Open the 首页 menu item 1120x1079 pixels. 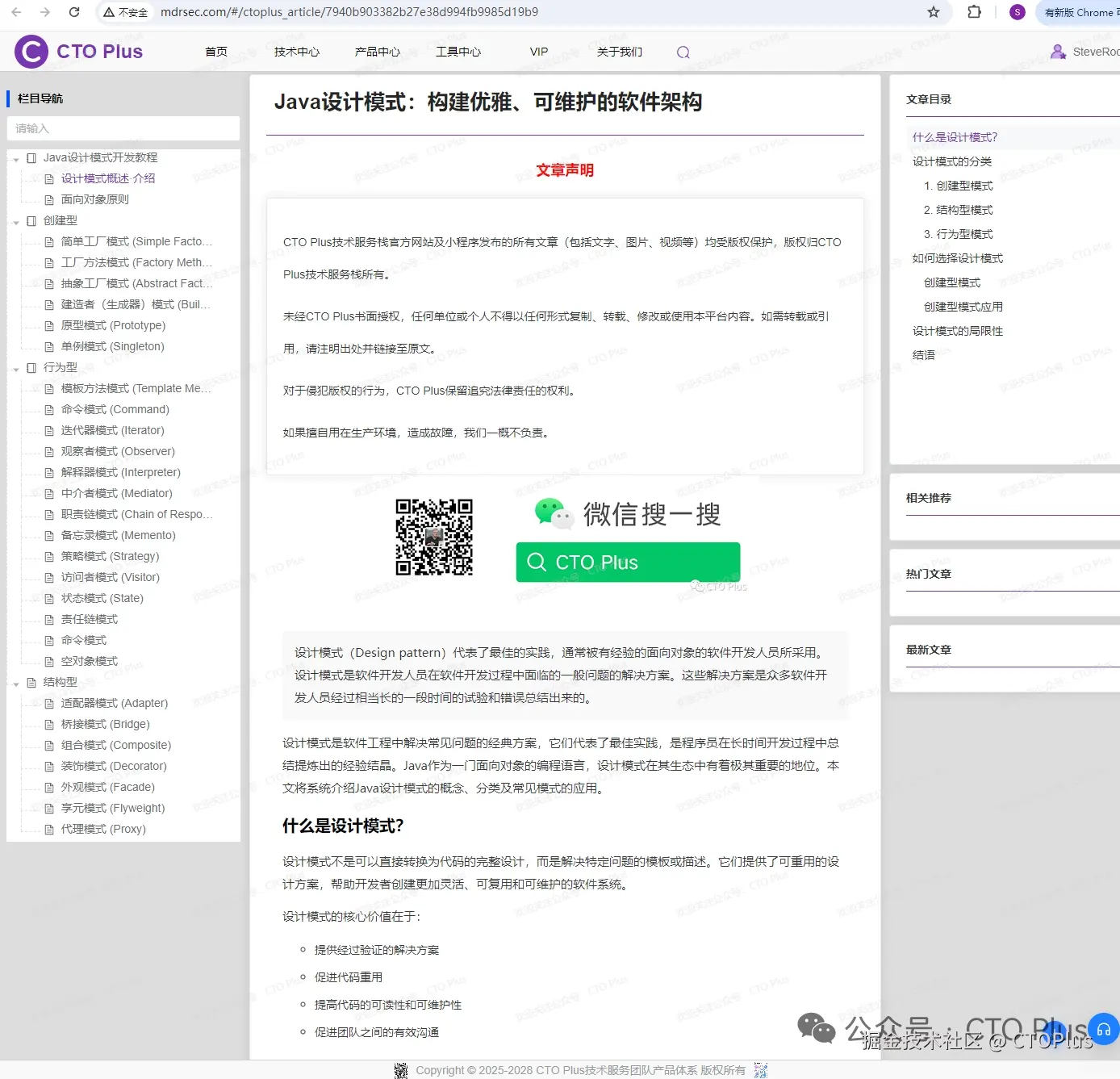(x=215, y=52)
